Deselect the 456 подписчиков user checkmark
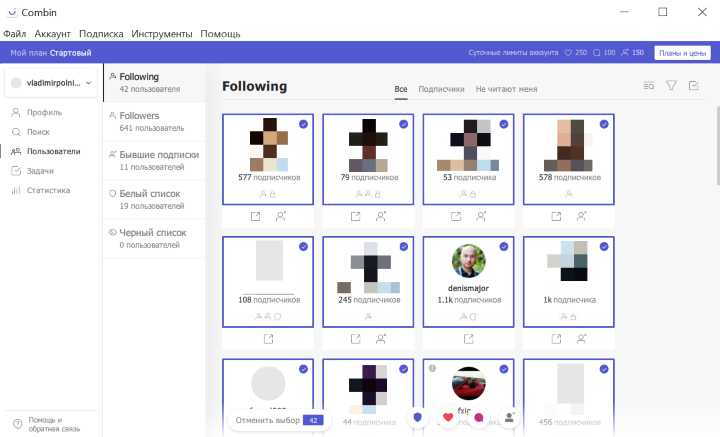This screenshot has width=720, height=437. tap(604, 369)
